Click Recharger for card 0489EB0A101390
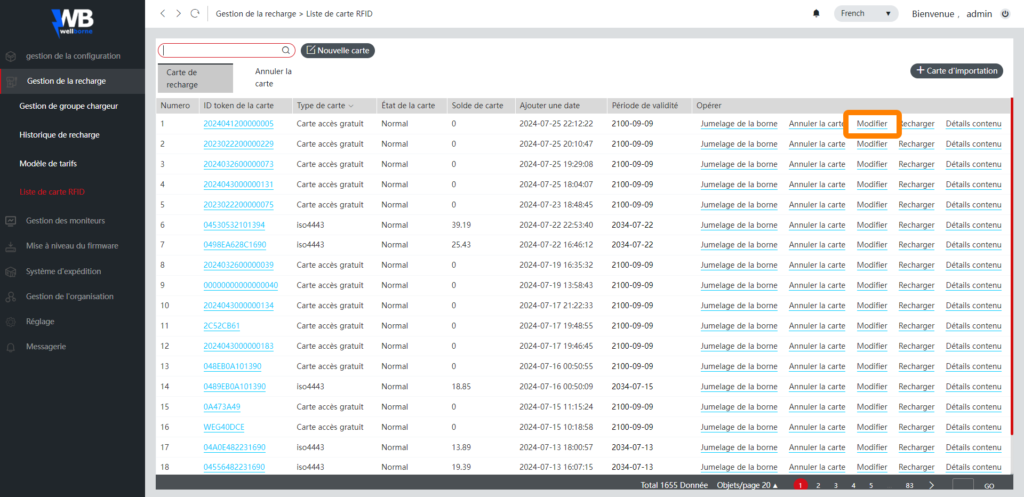This screenshot has height=497, width=1024. pyautogui.click(x=916, y=386)
